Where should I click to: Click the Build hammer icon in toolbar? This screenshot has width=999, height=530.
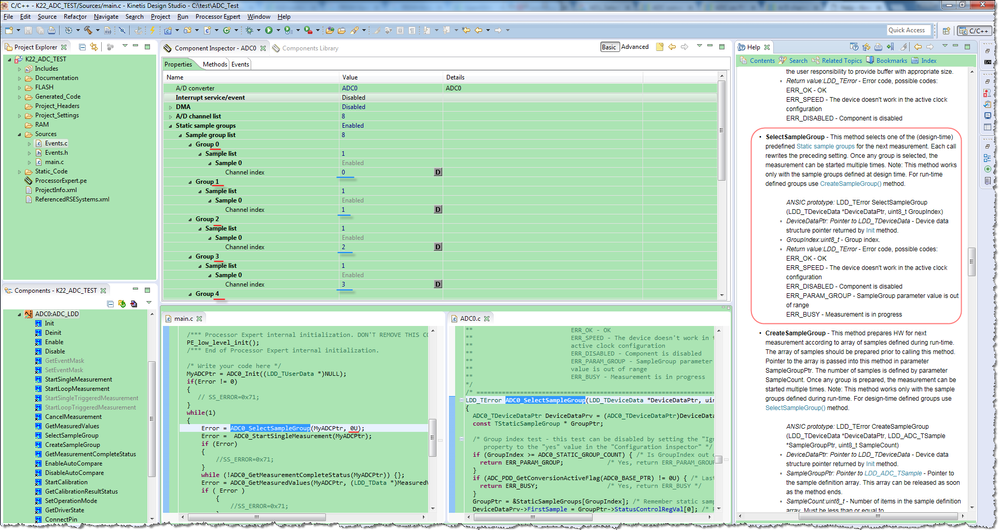88,30
